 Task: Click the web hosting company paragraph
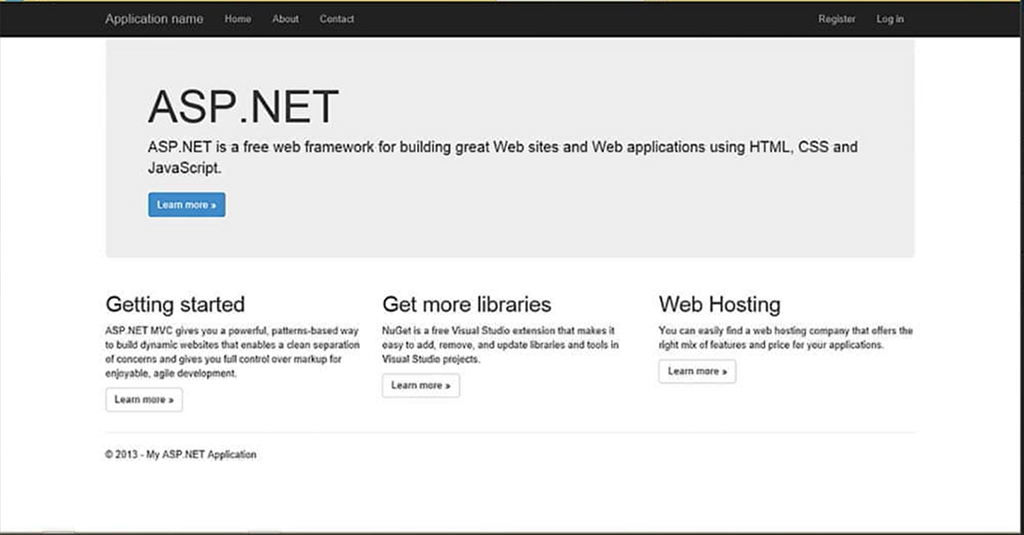pos(786,338)
